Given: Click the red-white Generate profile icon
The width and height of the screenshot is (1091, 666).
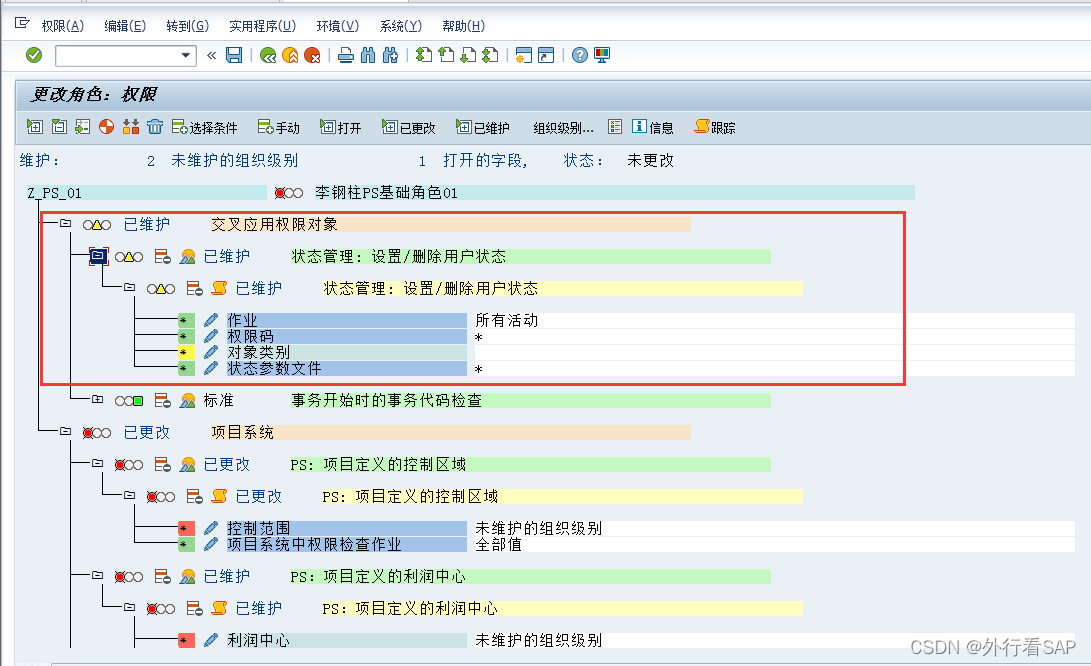Looking at the screenshot, I should [106, 127].
